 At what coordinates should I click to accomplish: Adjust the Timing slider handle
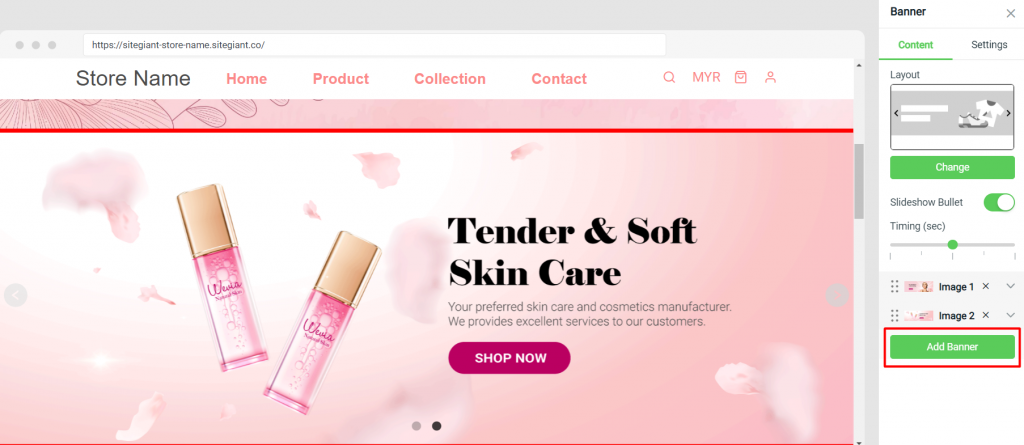[952, 244]
